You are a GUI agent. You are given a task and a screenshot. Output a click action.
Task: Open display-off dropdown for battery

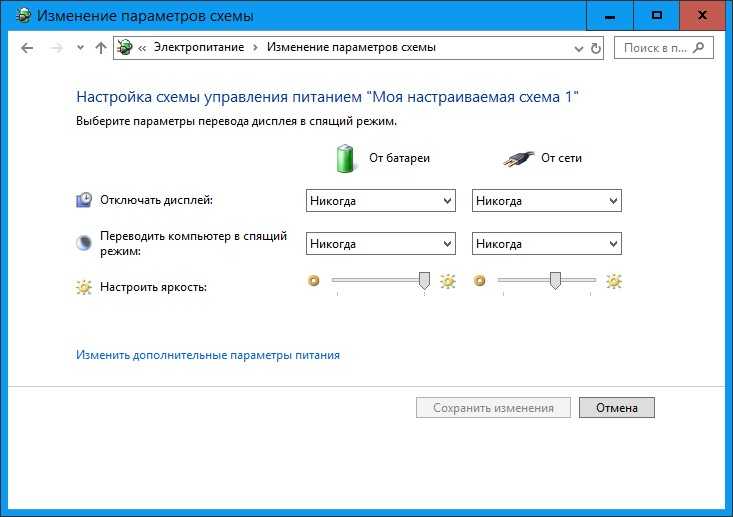coord(381,201)
